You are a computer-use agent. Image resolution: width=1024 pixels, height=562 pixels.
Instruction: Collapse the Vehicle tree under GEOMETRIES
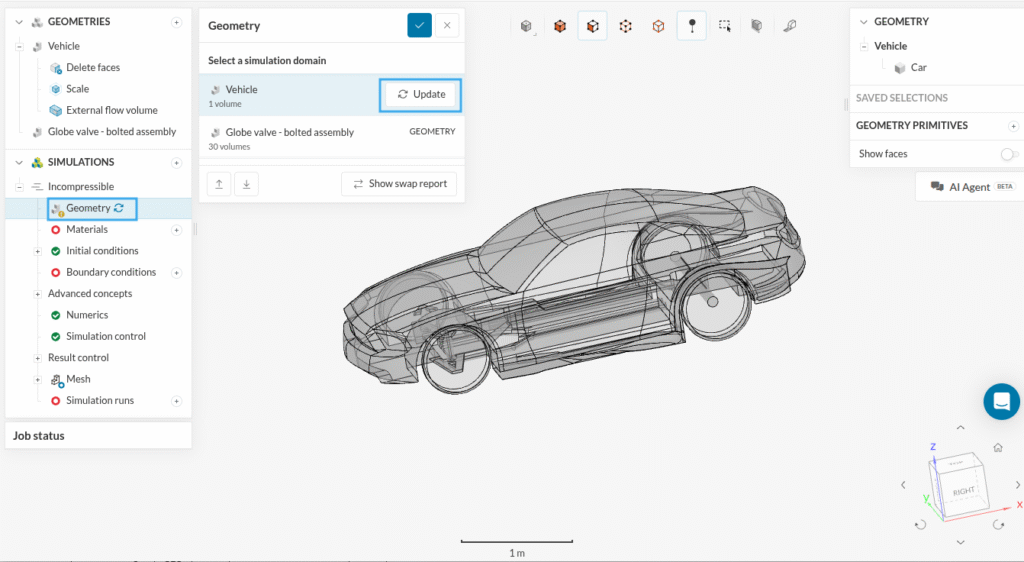pos(20,46)
